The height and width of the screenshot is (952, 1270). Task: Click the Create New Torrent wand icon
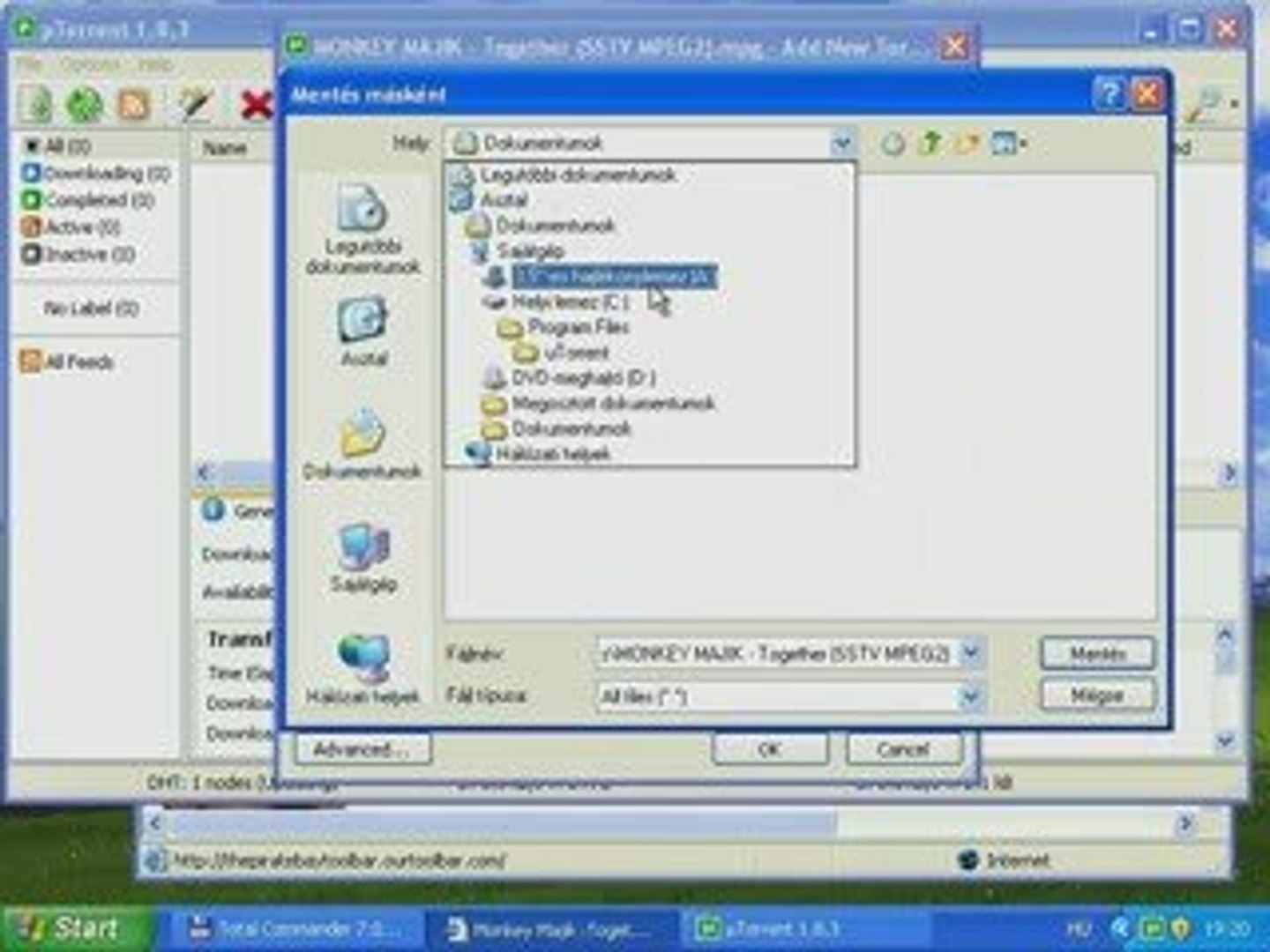coord(195,104)
